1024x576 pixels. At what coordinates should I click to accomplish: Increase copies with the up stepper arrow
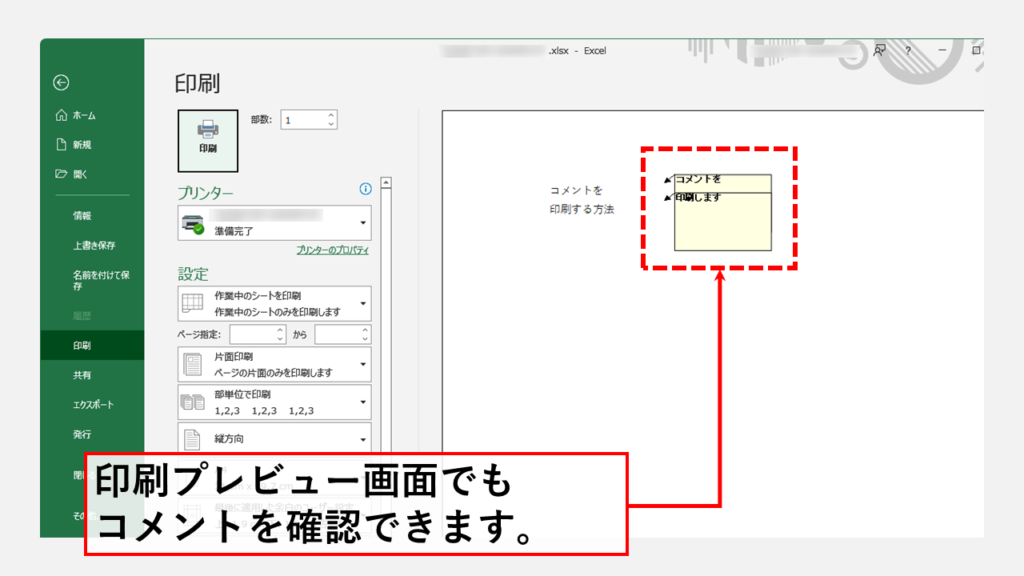coord(331,116)
